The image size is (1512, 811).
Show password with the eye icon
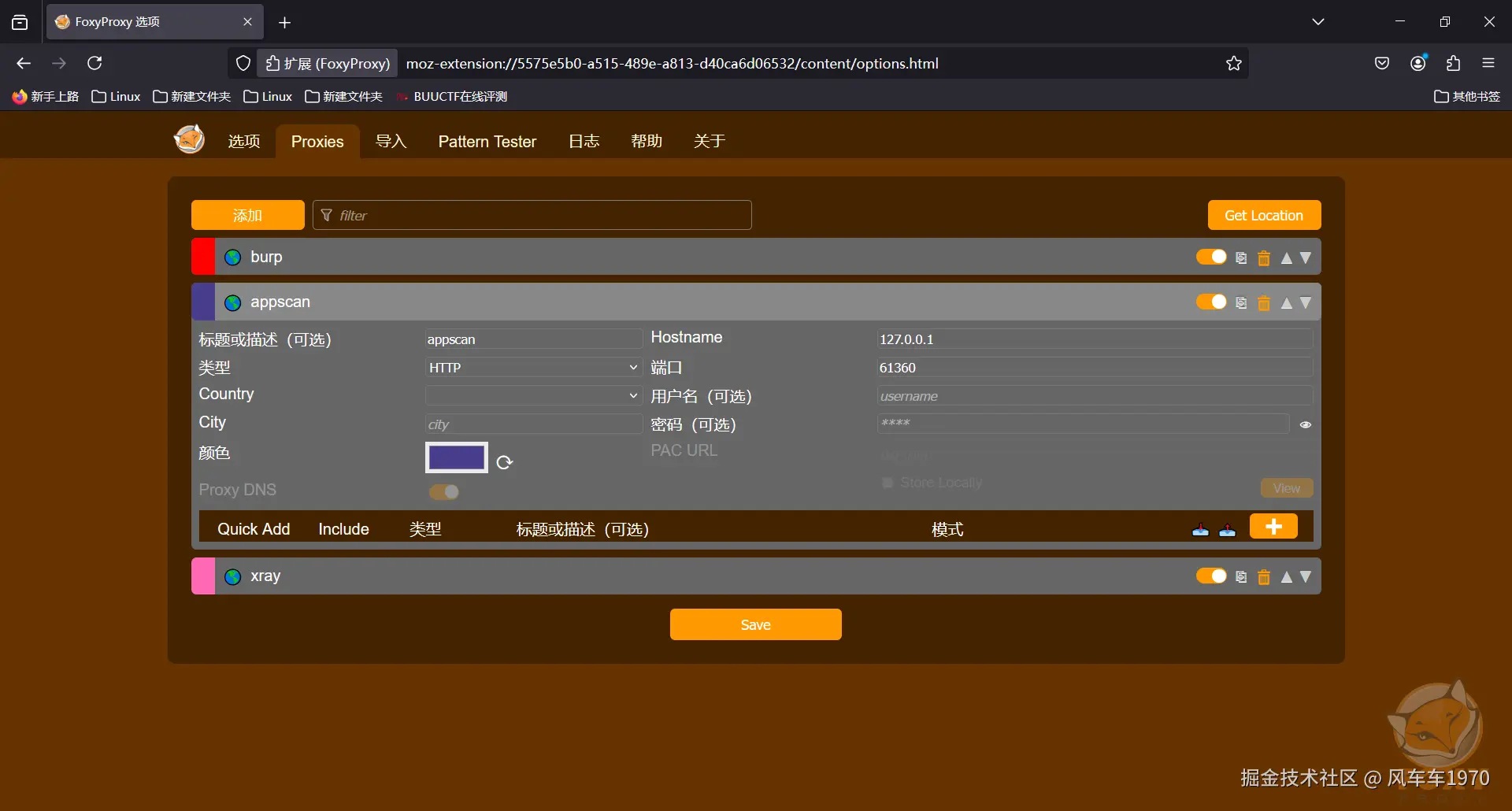1306,425
